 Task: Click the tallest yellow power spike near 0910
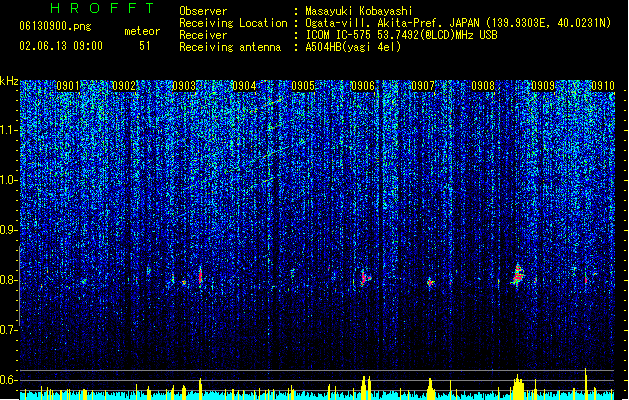click(x=586, y=384)
